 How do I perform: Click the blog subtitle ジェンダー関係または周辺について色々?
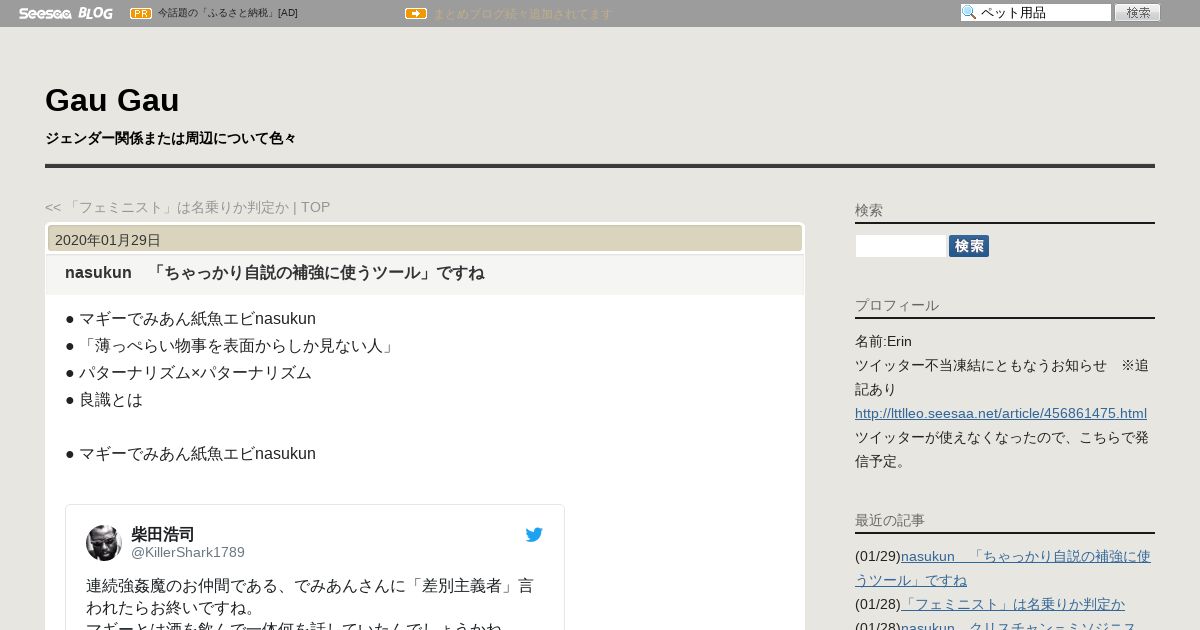171,138
